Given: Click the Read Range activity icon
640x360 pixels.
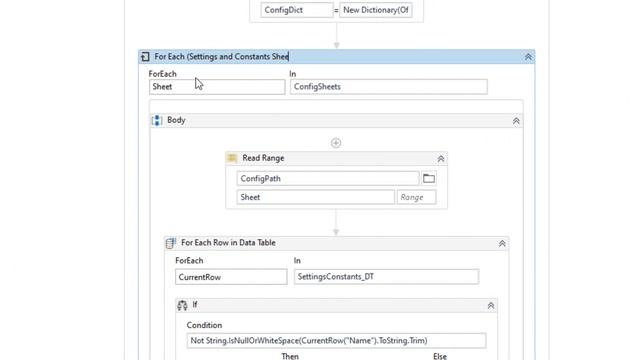Looking at the screenshot, I should pos(232,158).
